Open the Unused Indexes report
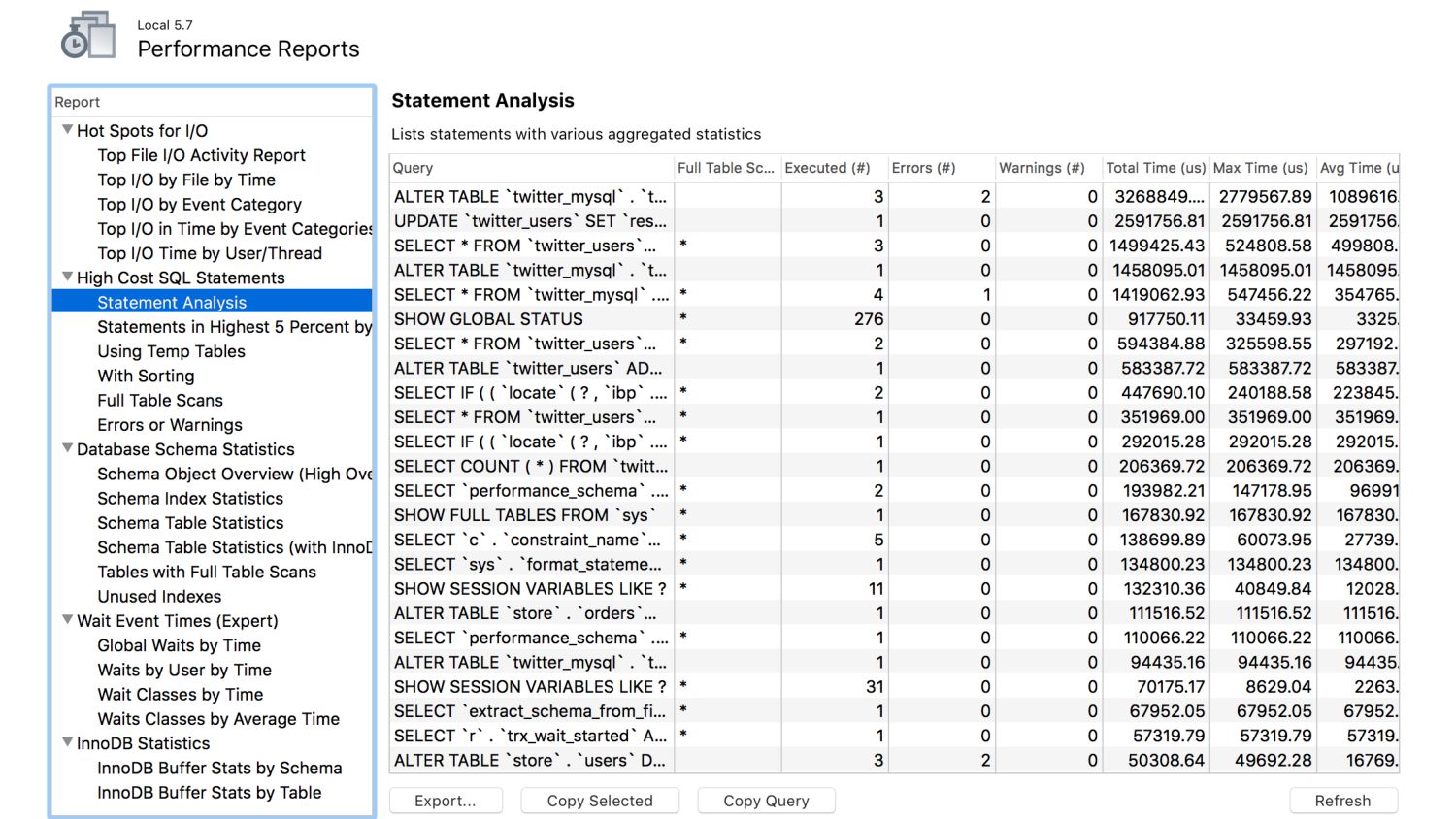The width and height of the screenshot is (1456, 819). (x=159, y=596)
